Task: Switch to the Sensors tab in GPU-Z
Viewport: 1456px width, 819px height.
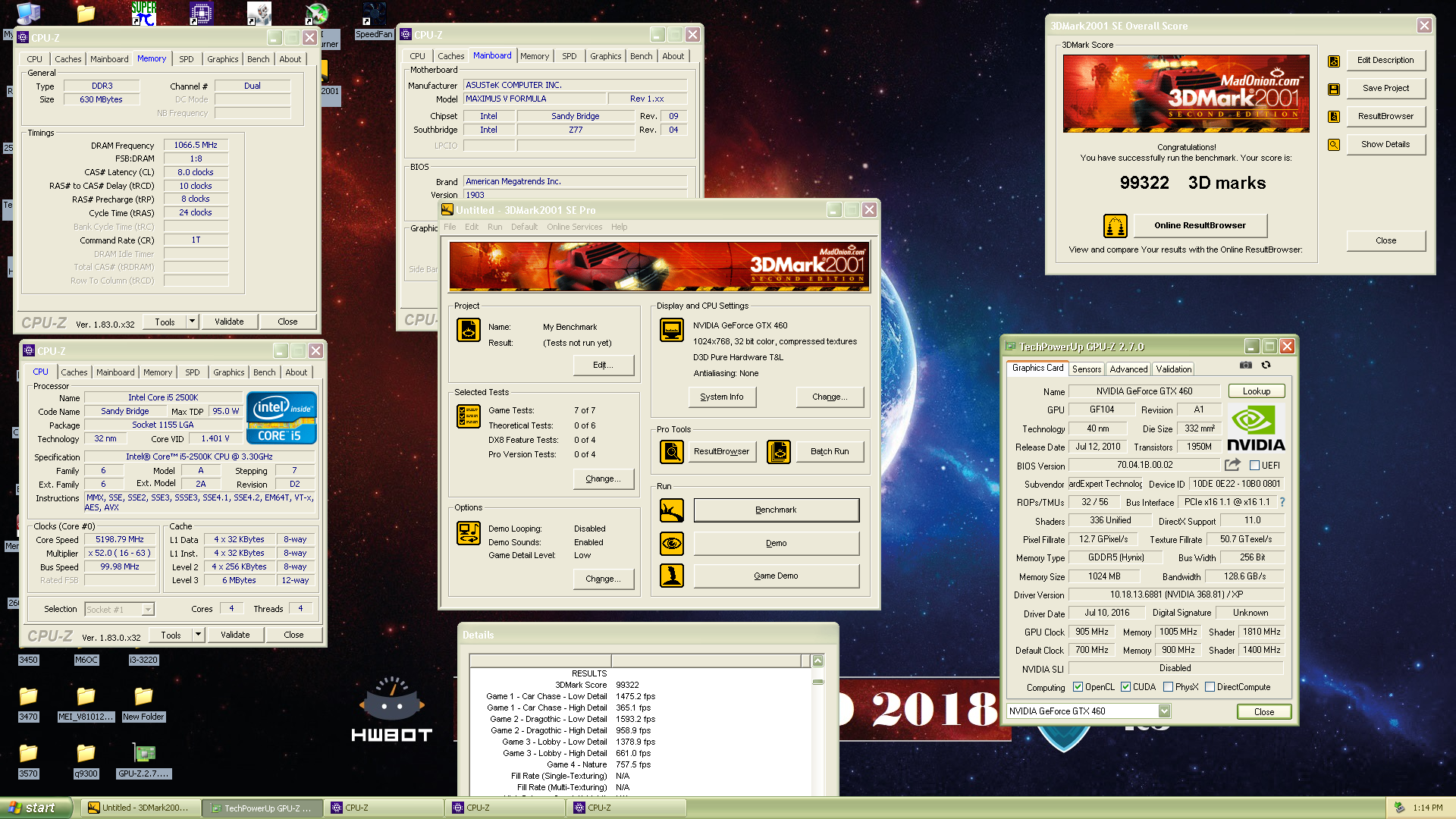Action: coord(1086,369)
